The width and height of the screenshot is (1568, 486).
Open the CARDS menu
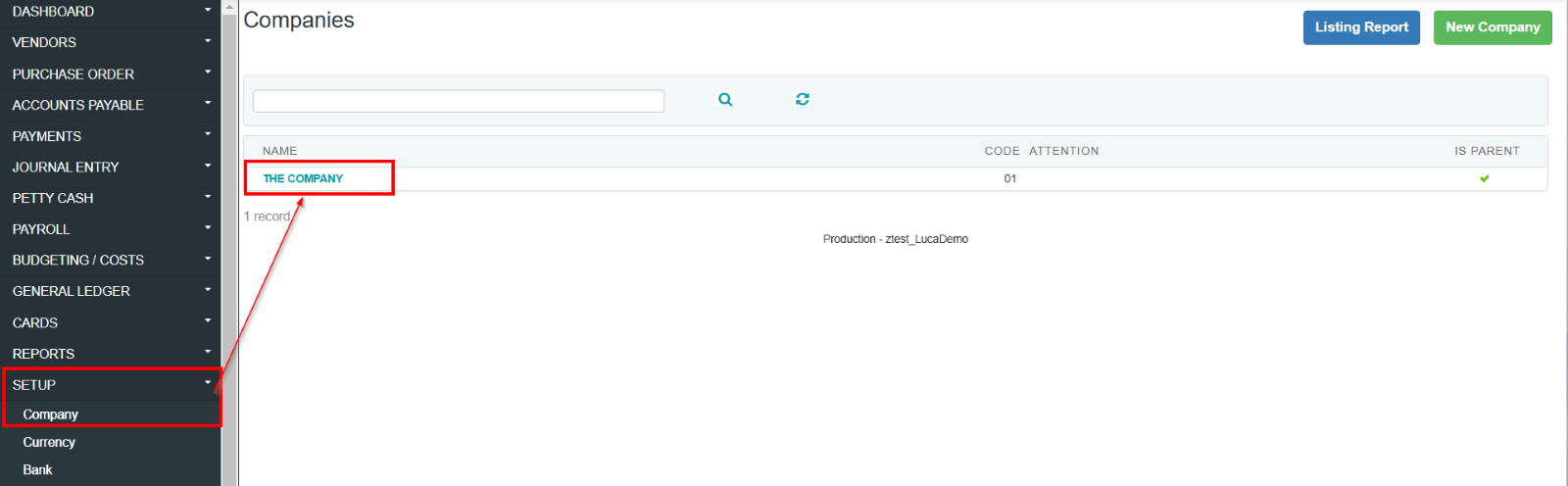[x=35, y=322]
